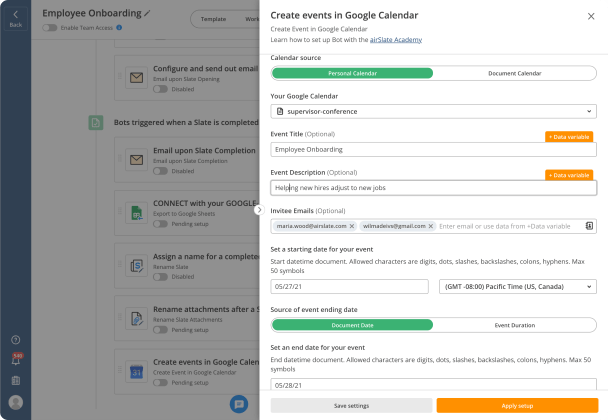Viewport: 608px width, 420px height.
Task: Remove the wilmadeivs@gmail.com invitee
Action: point(431,226)
